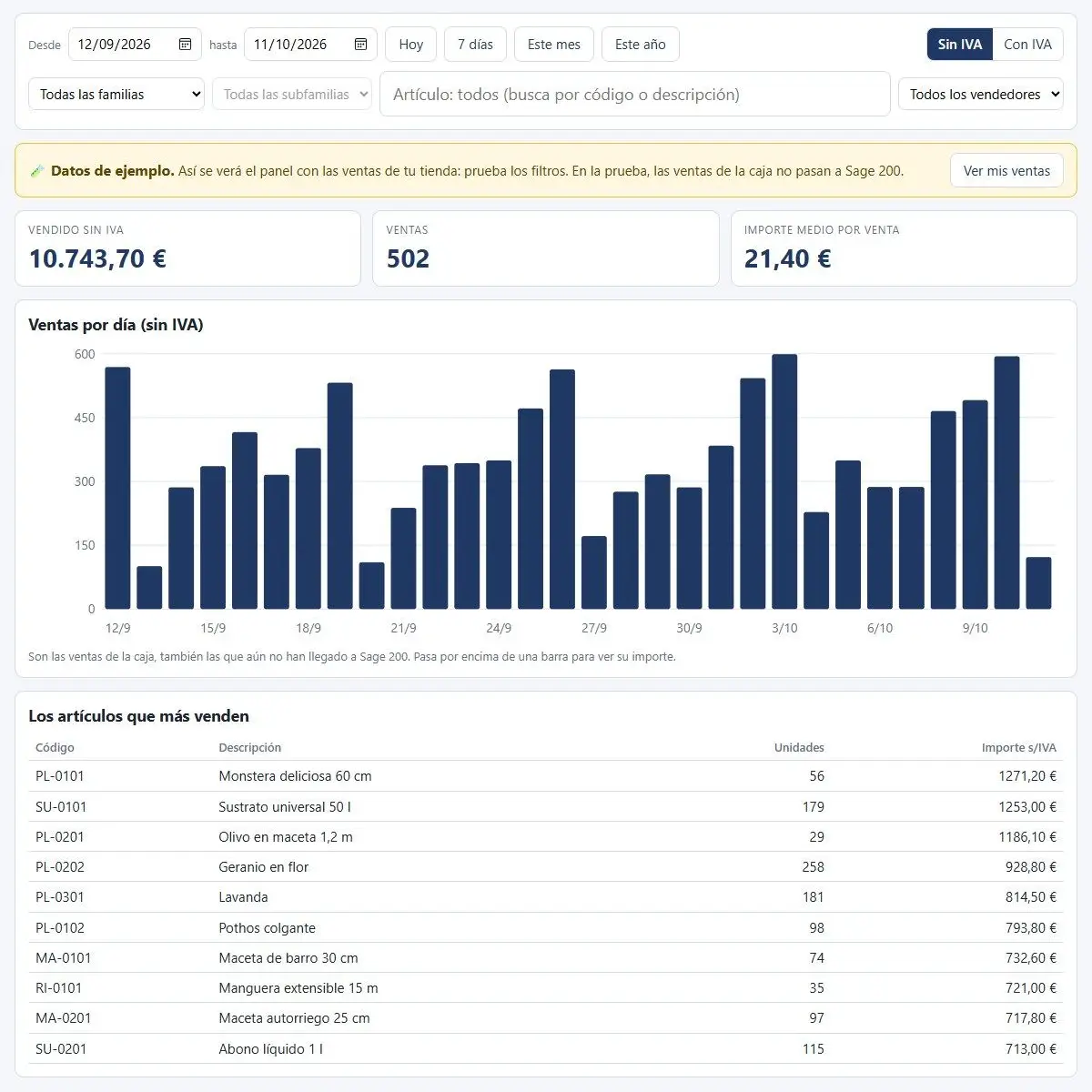Open the Desde date calendar picker icon
The image size is (1092, 1092).
(x=185, y=44)
